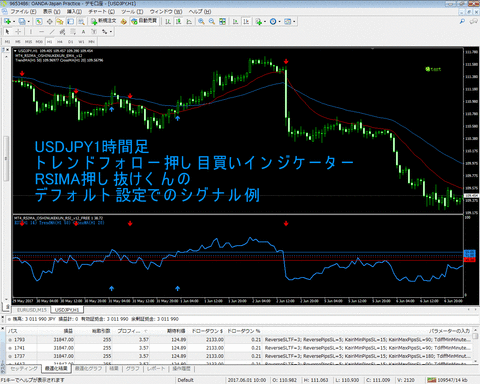This screenshot has height=384, width=480.
Task: Select the text A tool
Action: click(x=83, y=32)
